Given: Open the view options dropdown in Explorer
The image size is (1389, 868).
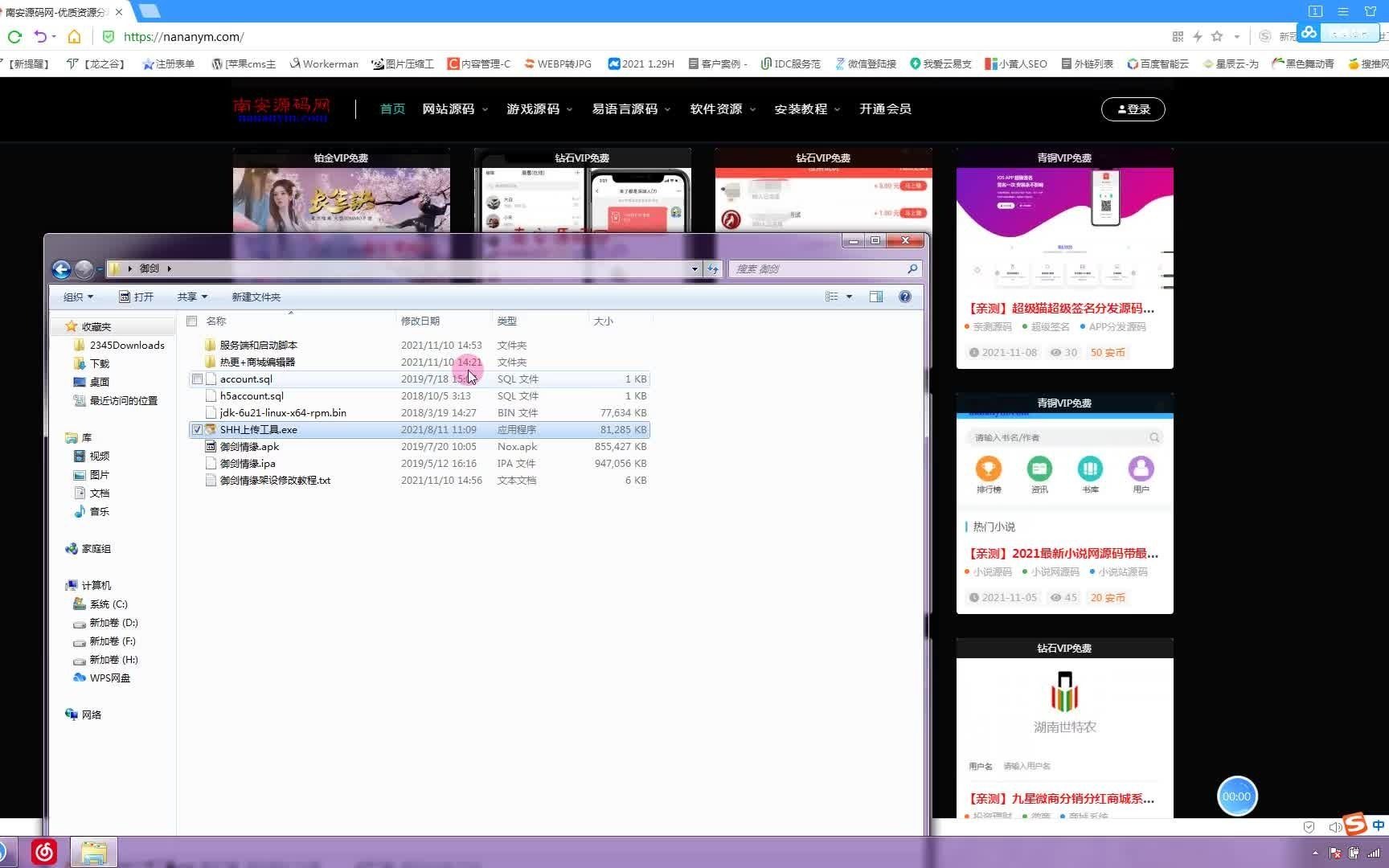Looking at the screenshot, I should coord(848,296).
